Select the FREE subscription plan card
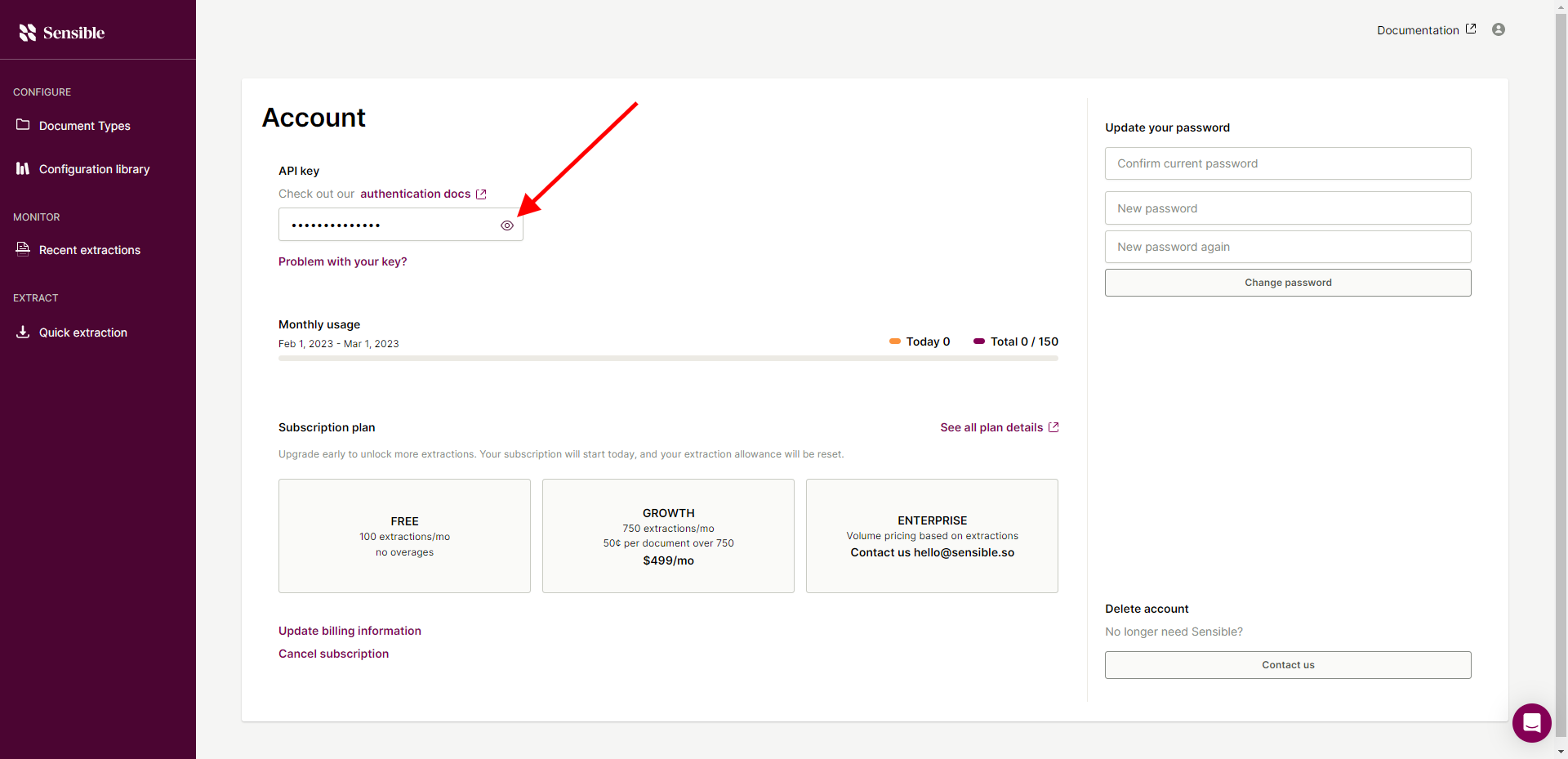 [404, 536]
